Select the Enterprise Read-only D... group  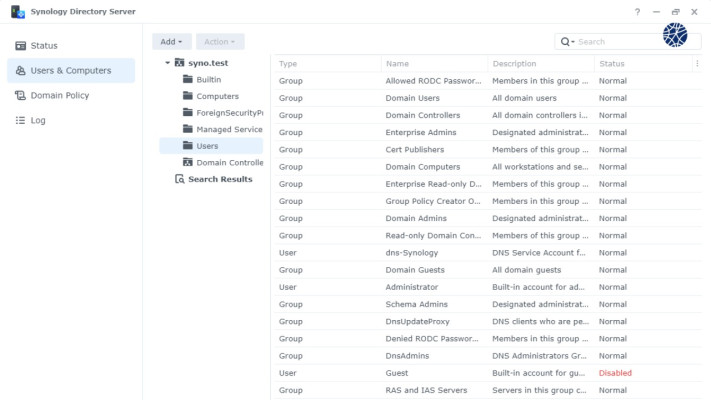tap(488, 185)
